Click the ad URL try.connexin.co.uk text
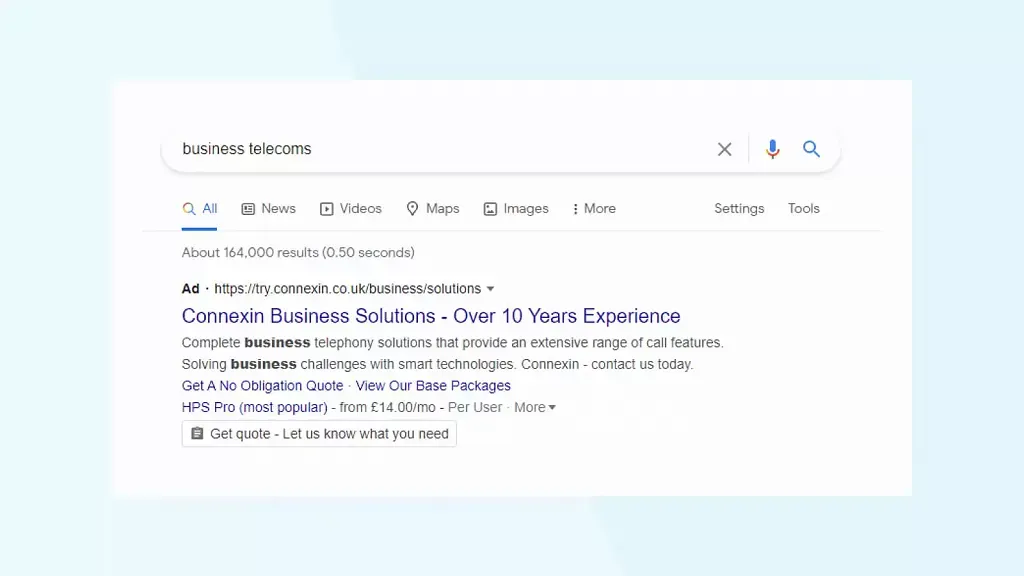 347,289
